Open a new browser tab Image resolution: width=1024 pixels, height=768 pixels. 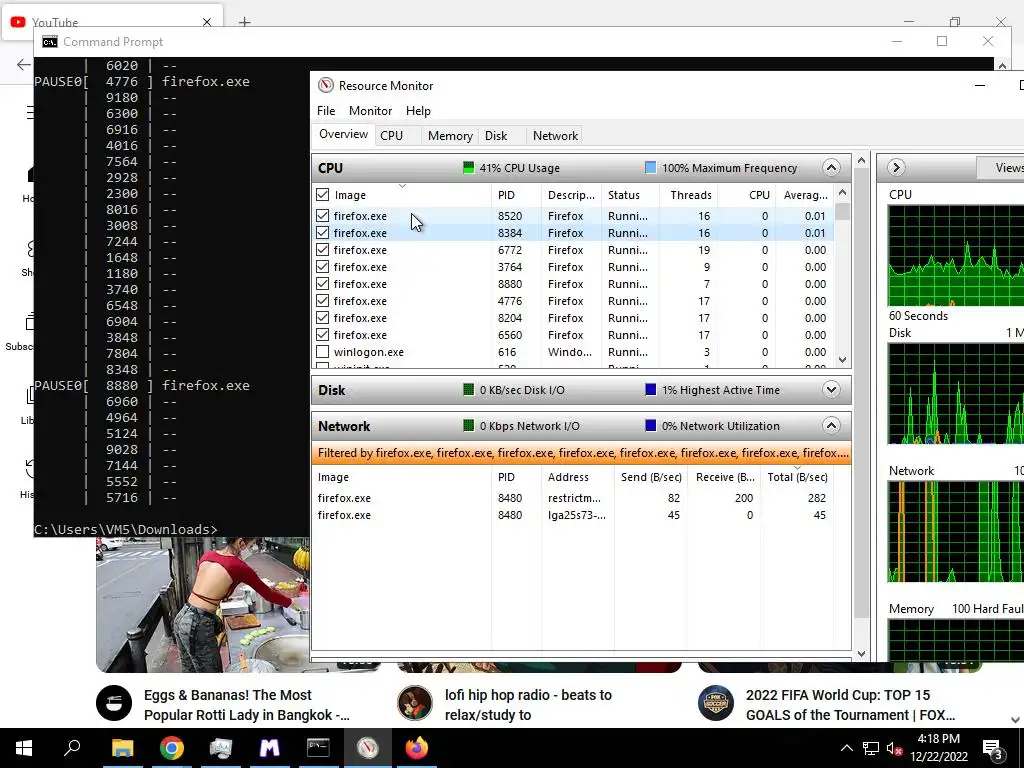244,22
